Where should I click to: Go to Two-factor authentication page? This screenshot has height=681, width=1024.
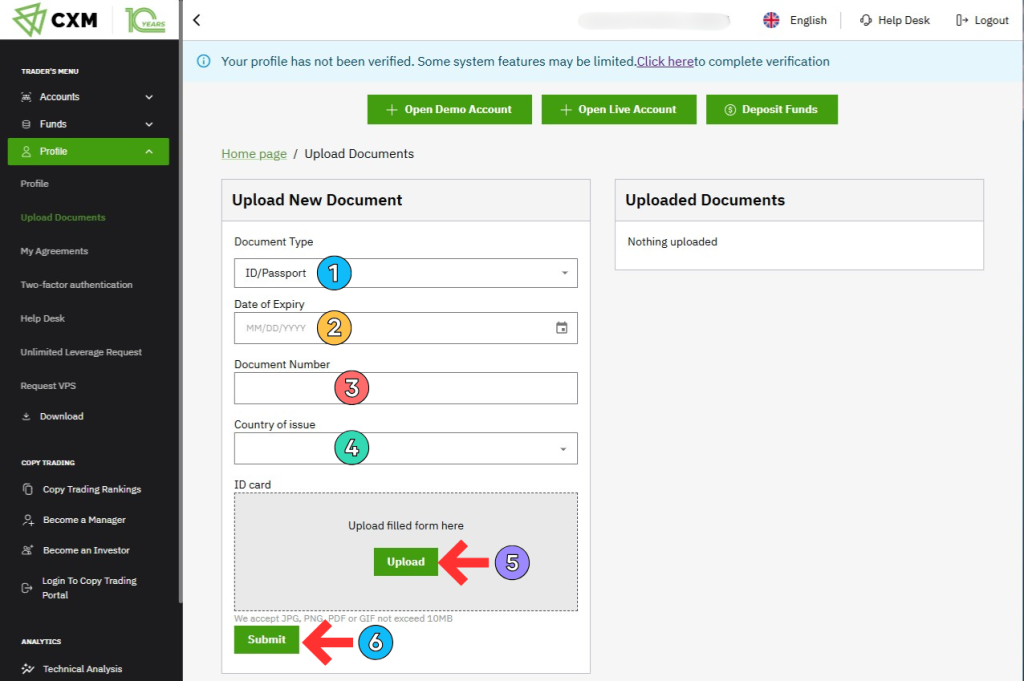(76, 285)
